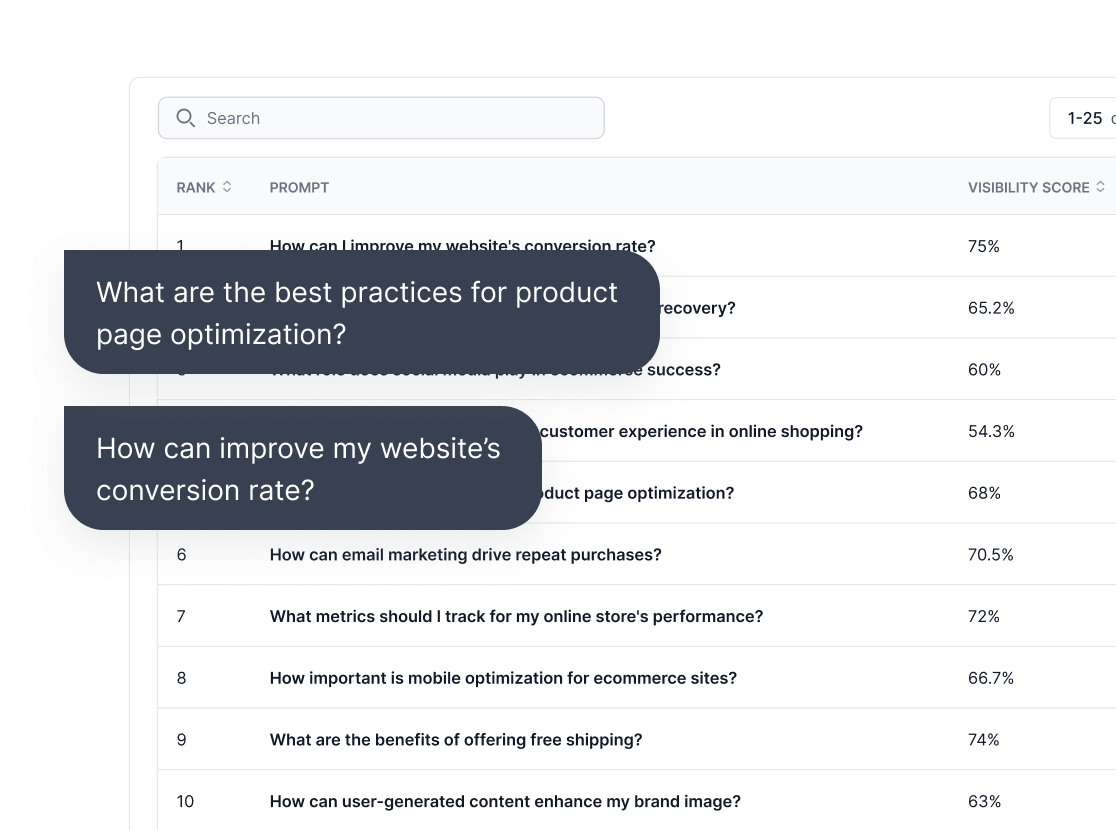Select prompt about metrics for online store
Screen dimensions: 1116x830
tap(516, 616)
